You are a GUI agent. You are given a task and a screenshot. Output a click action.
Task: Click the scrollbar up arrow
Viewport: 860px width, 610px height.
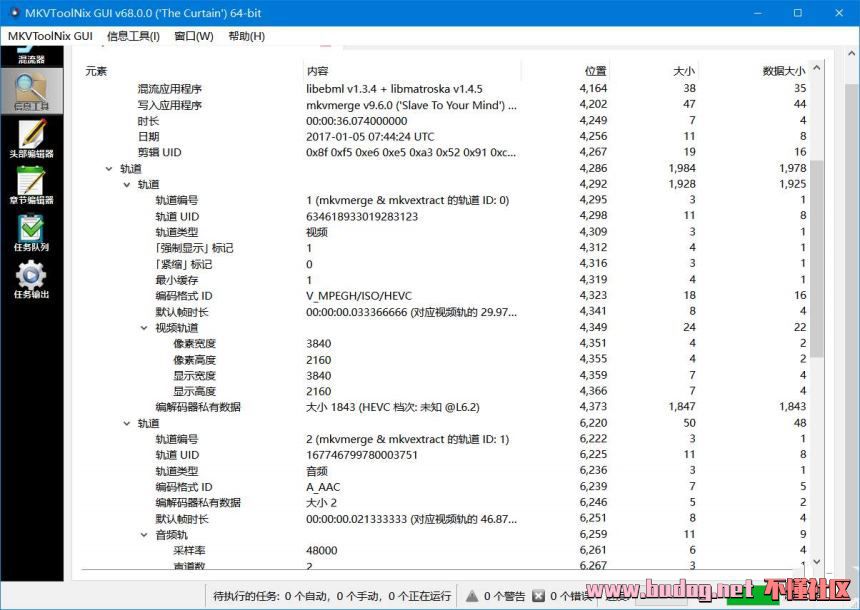(816, 67)
